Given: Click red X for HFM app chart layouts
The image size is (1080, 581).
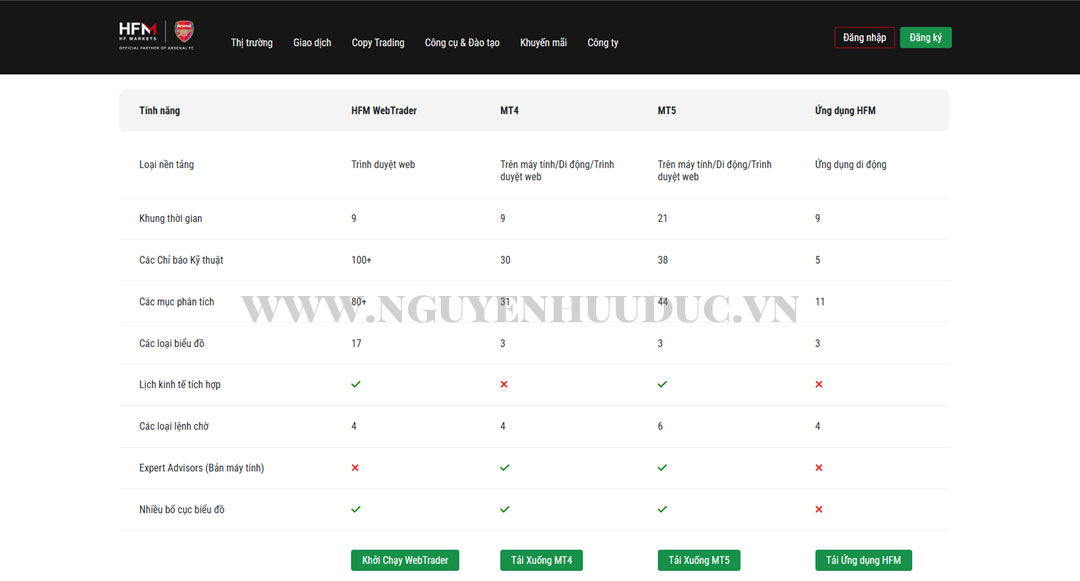Looking at the screenshot, I should point(819,509).
